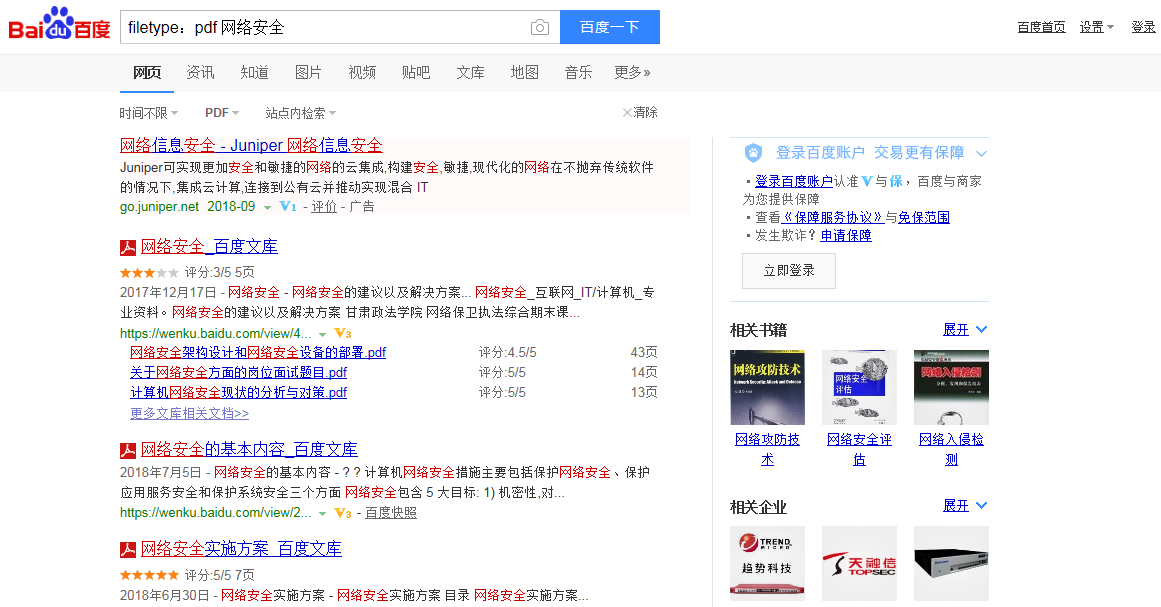Switch to 知道 tab
1161x607 pixels.
coord(254,73)
